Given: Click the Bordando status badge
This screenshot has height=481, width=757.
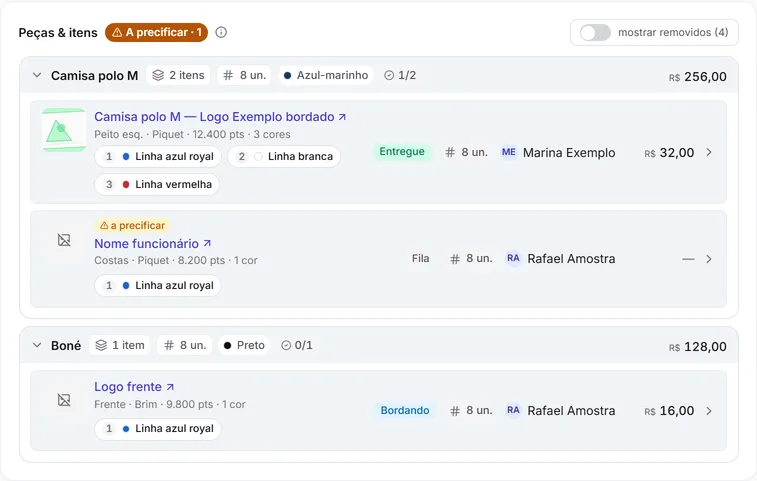Looking at the screenshot, I should click(x=405, y=410).
